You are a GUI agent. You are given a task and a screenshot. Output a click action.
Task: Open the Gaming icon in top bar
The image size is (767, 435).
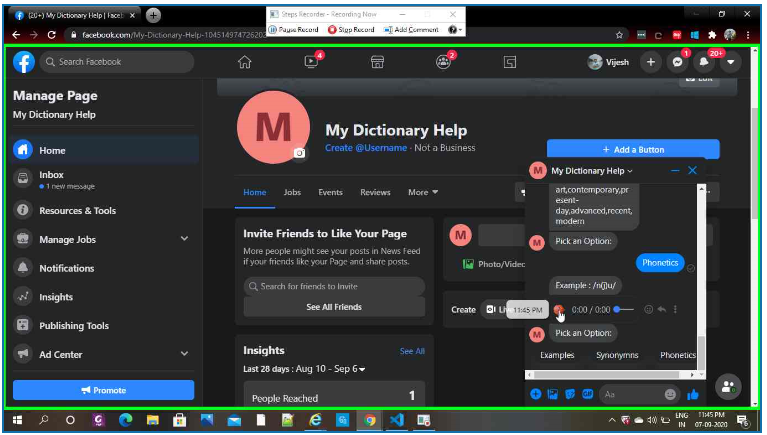coord(510,62)
